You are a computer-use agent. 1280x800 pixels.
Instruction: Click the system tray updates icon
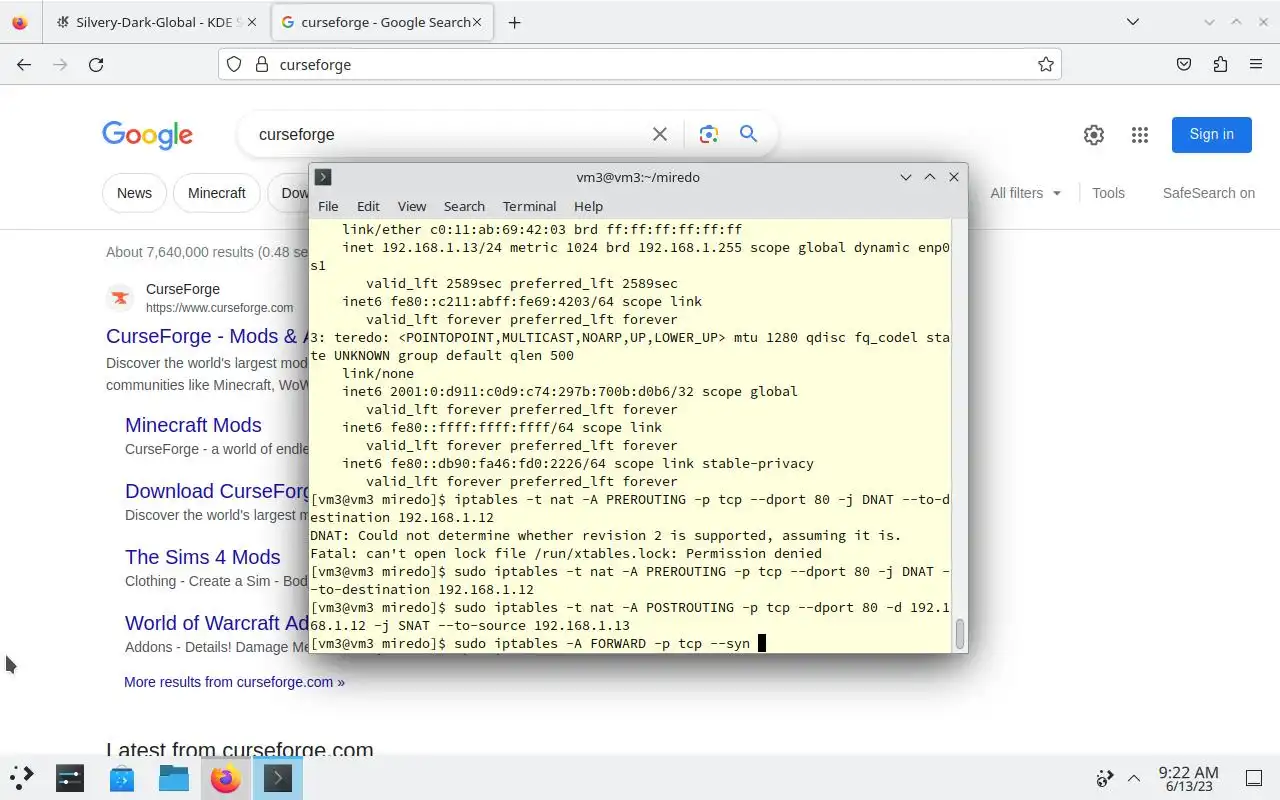point(1105,778)
